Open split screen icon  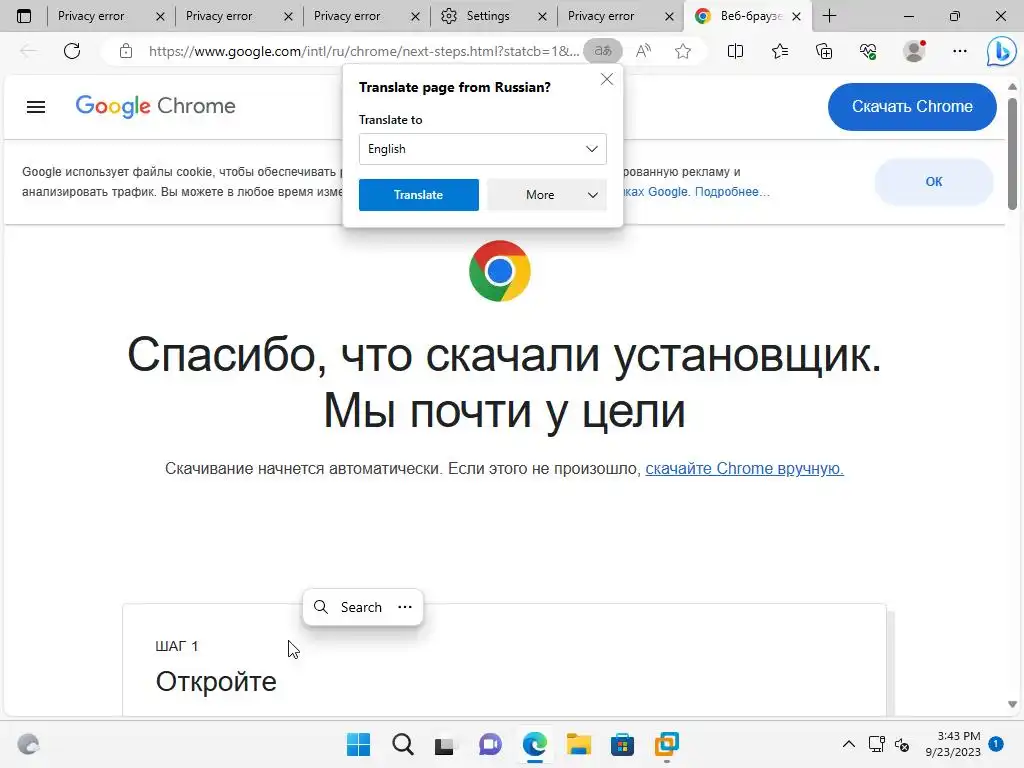coord(735,51)
